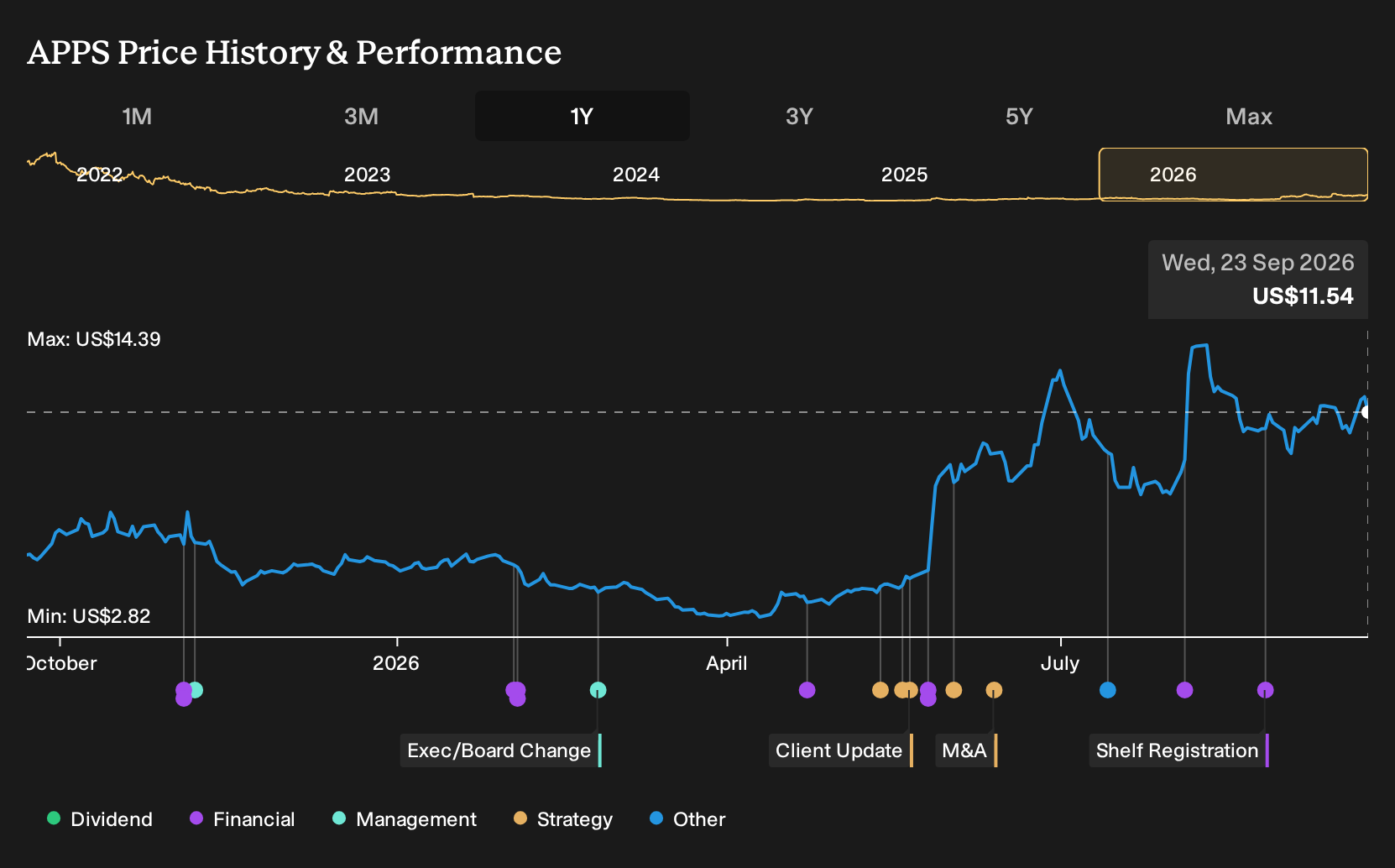
Task: Click the 2025 label on overview chart
Action: [x=905, y=175]
